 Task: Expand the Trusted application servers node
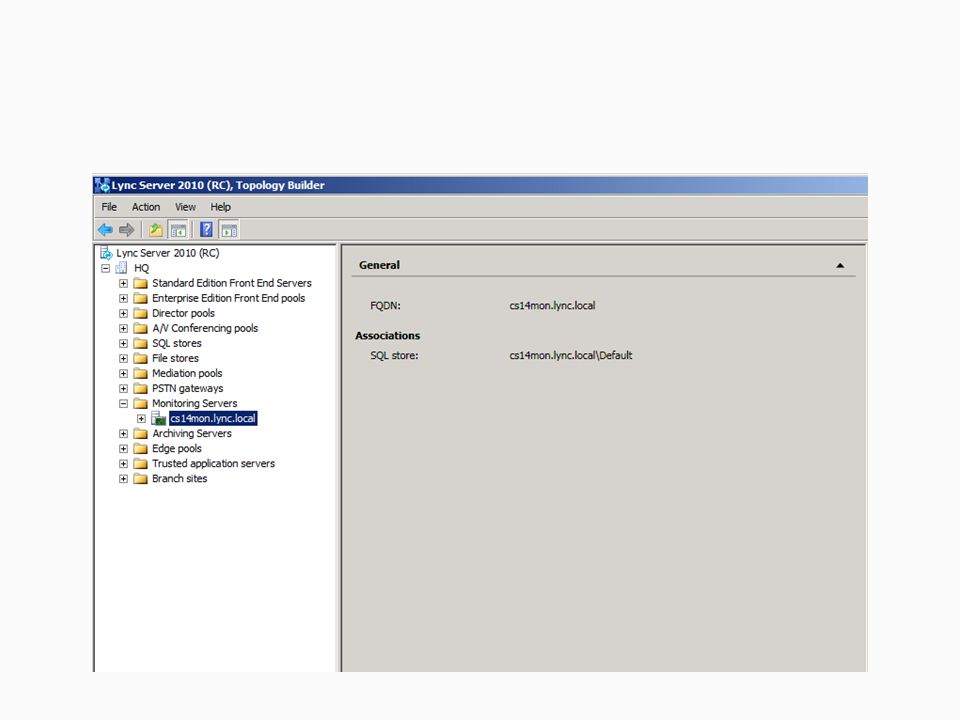(x=124, y=463)
